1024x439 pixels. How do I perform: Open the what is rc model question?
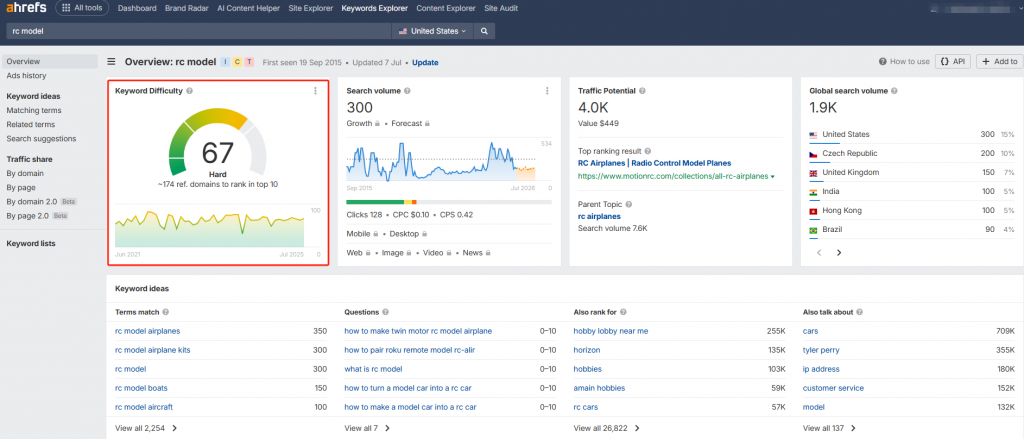tap(374, 369)
